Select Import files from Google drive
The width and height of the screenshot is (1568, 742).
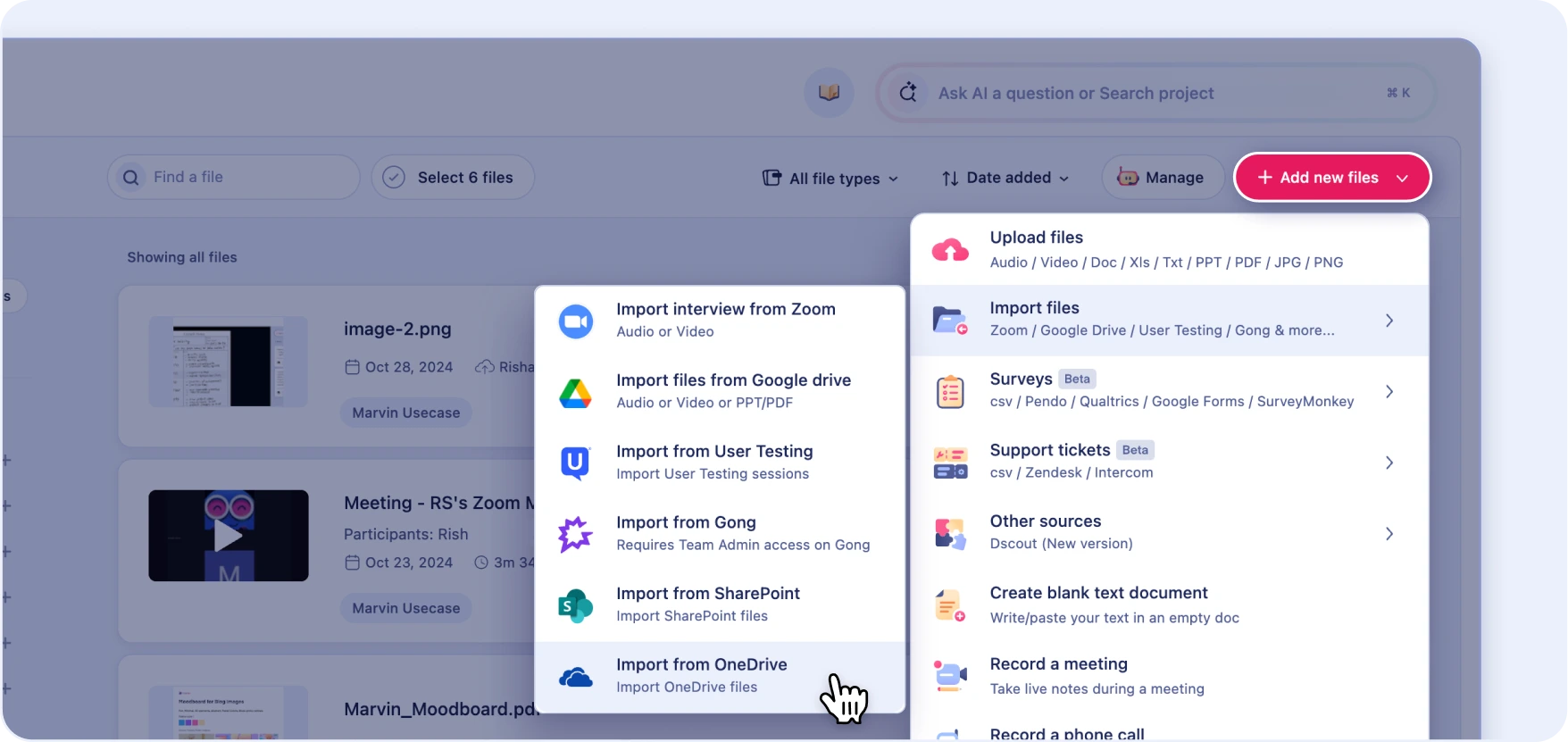pos(720,391)
